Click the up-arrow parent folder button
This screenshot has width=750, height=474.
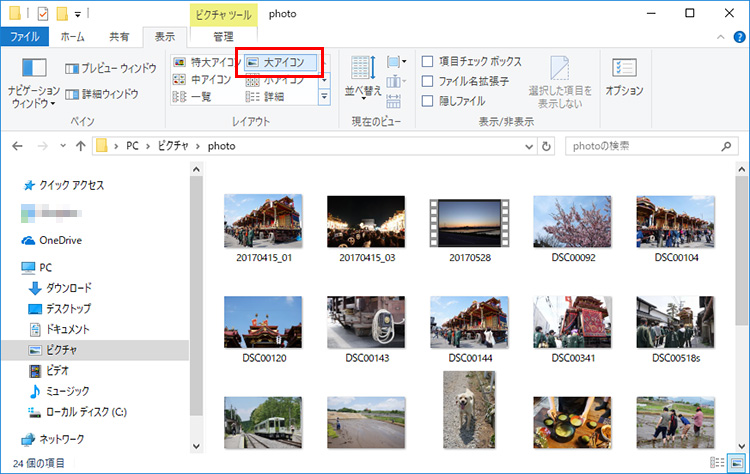[80, 146]
